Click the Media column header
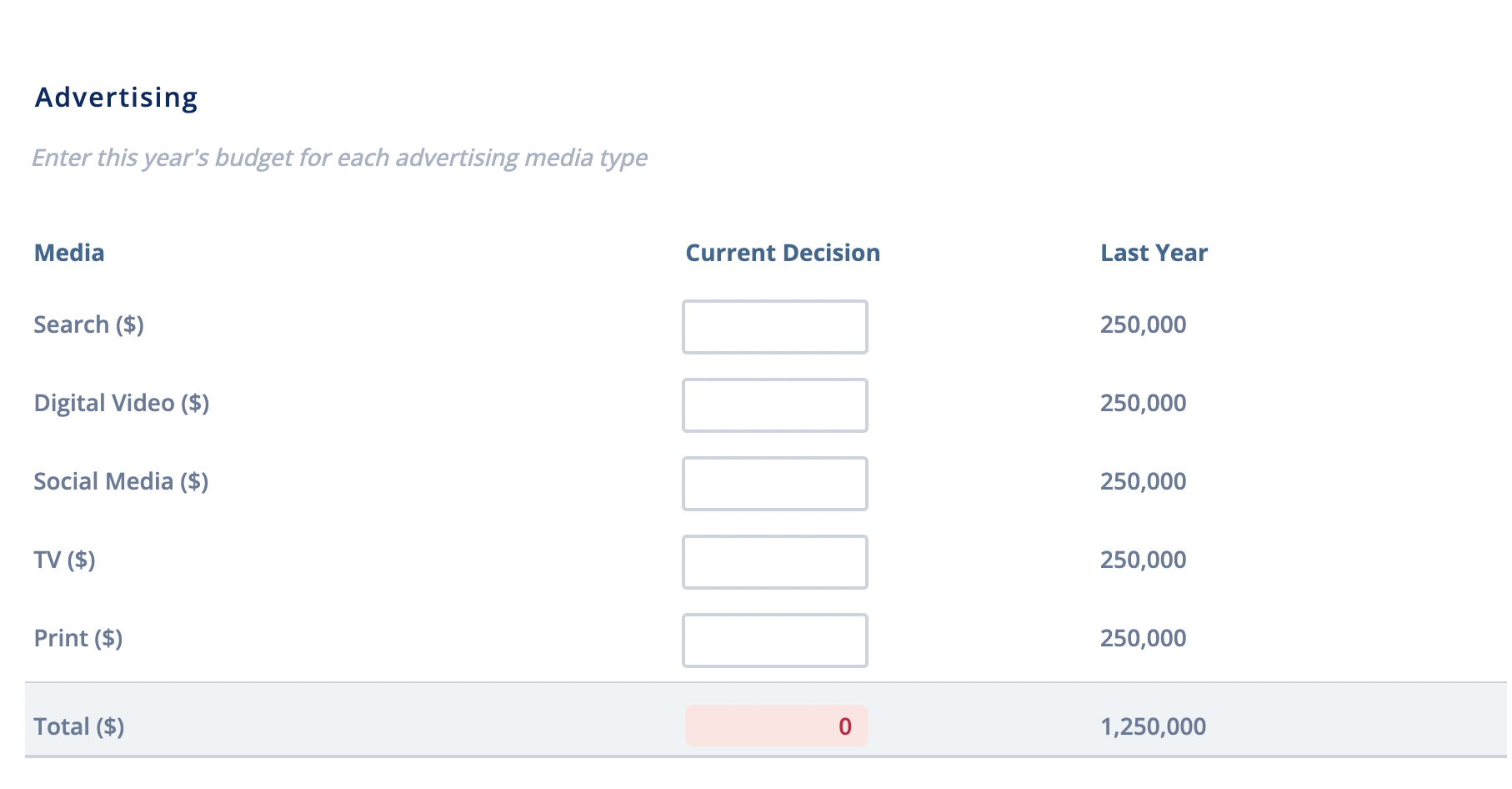 [x=69, y=253]
